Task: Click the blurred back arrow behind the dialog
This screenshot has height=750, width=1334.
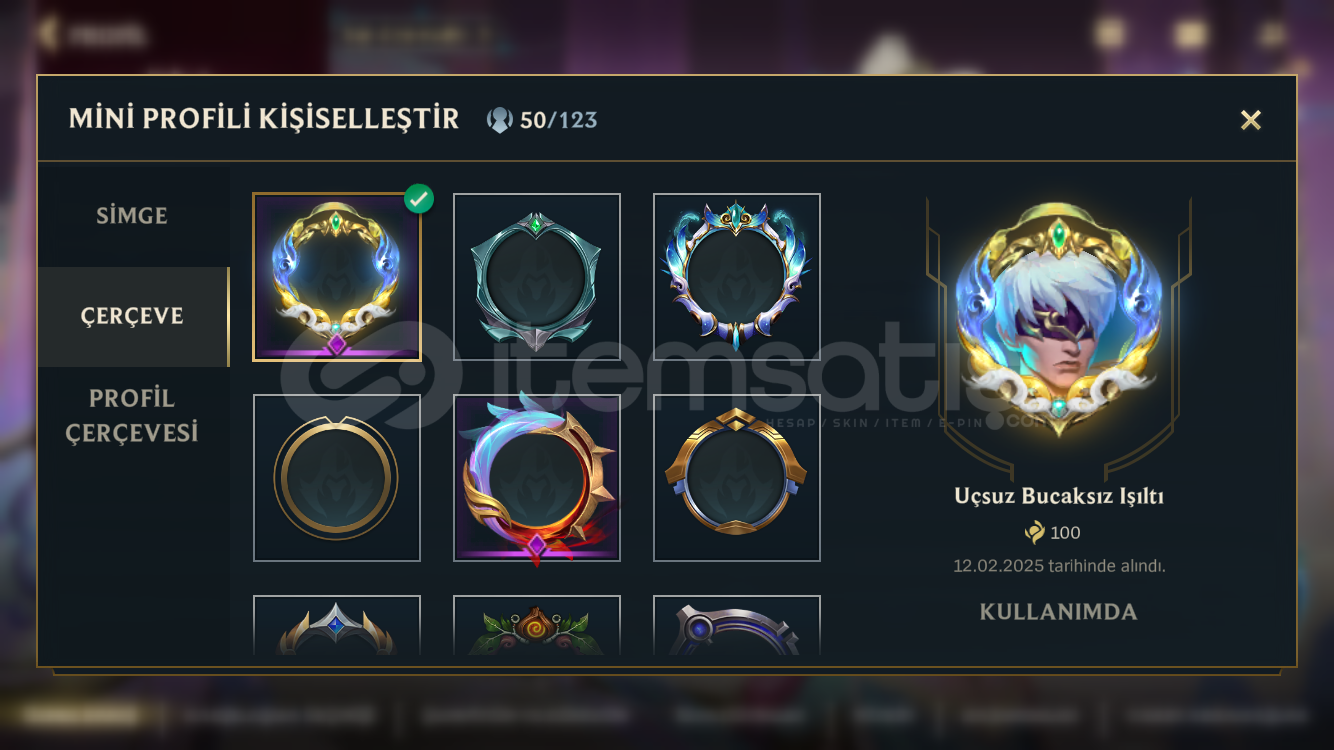Action: (x=46, y=34)
